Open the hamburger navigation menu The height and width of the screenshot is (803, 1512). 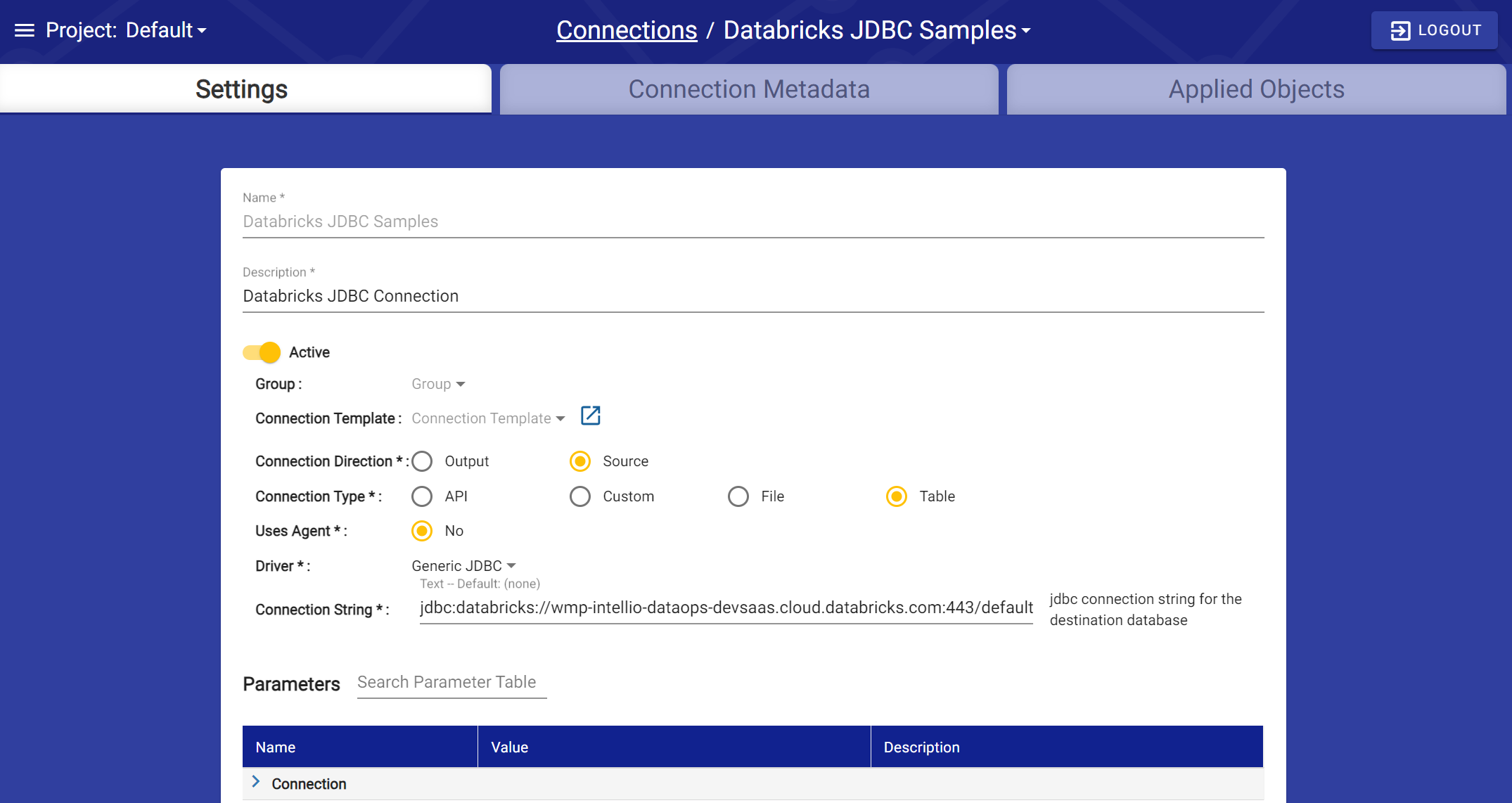pos(24,30)
